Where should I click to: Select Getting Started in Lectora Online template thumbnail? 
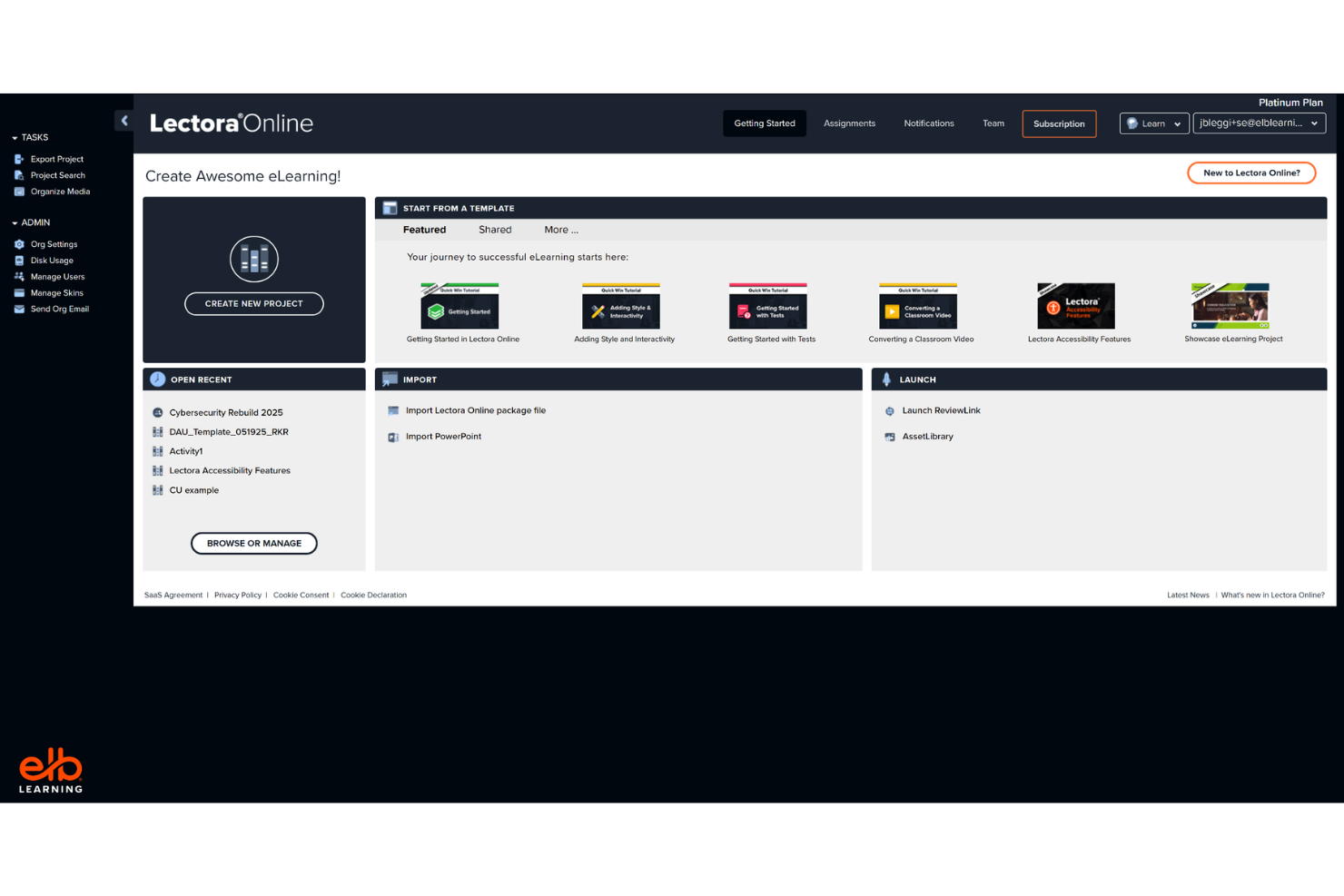[x=460, y=306]
